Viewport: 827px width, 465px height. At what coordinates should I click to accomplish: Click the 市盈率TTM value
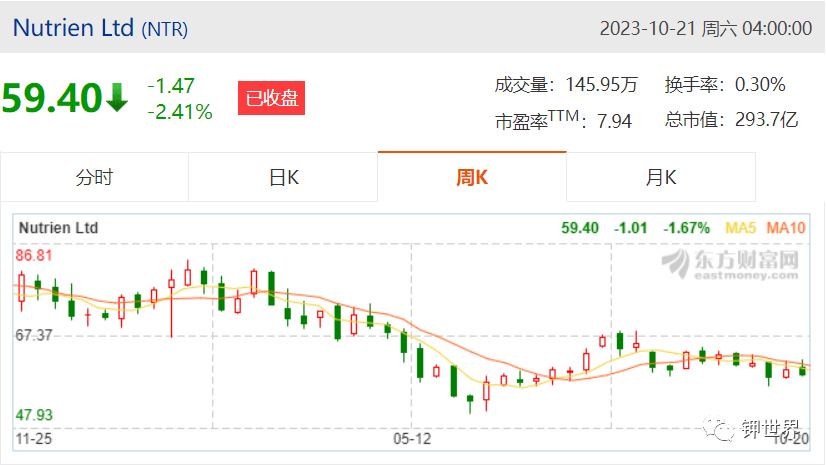coord(614,121)
